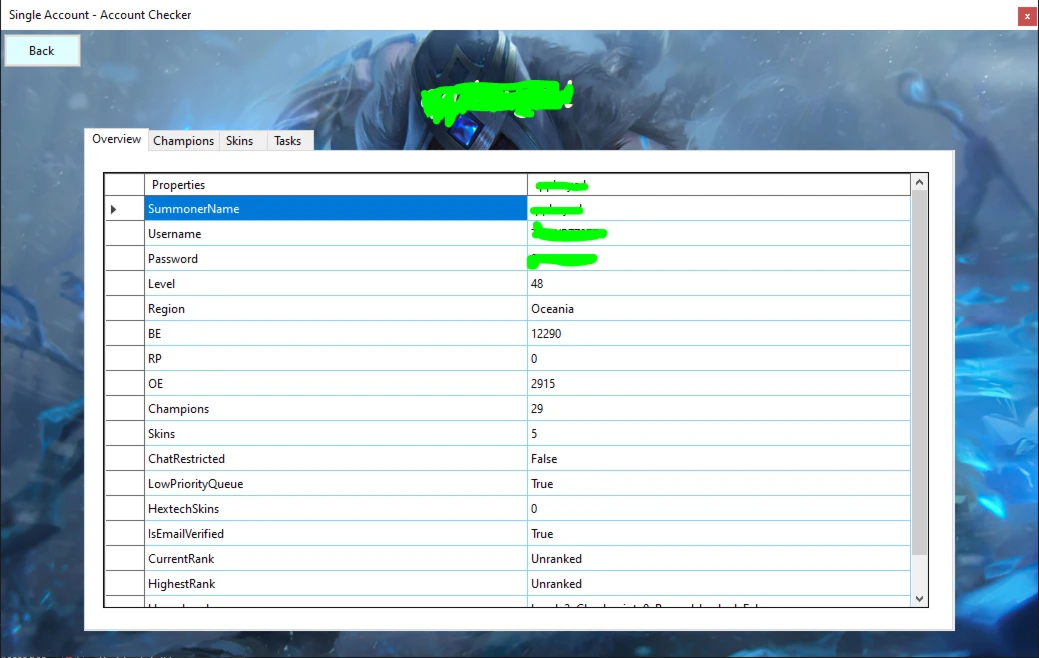The height and width of the screenshot is (658, 1039).
Task: Click the HighestRank Unranked value cell
Action: pos(718,584)
